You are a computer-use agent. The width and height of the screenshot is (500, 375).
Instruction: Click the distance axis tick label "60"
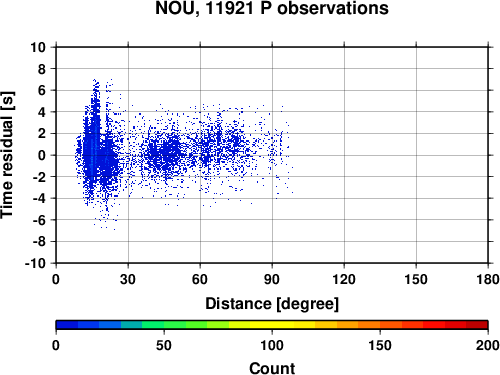200,279
